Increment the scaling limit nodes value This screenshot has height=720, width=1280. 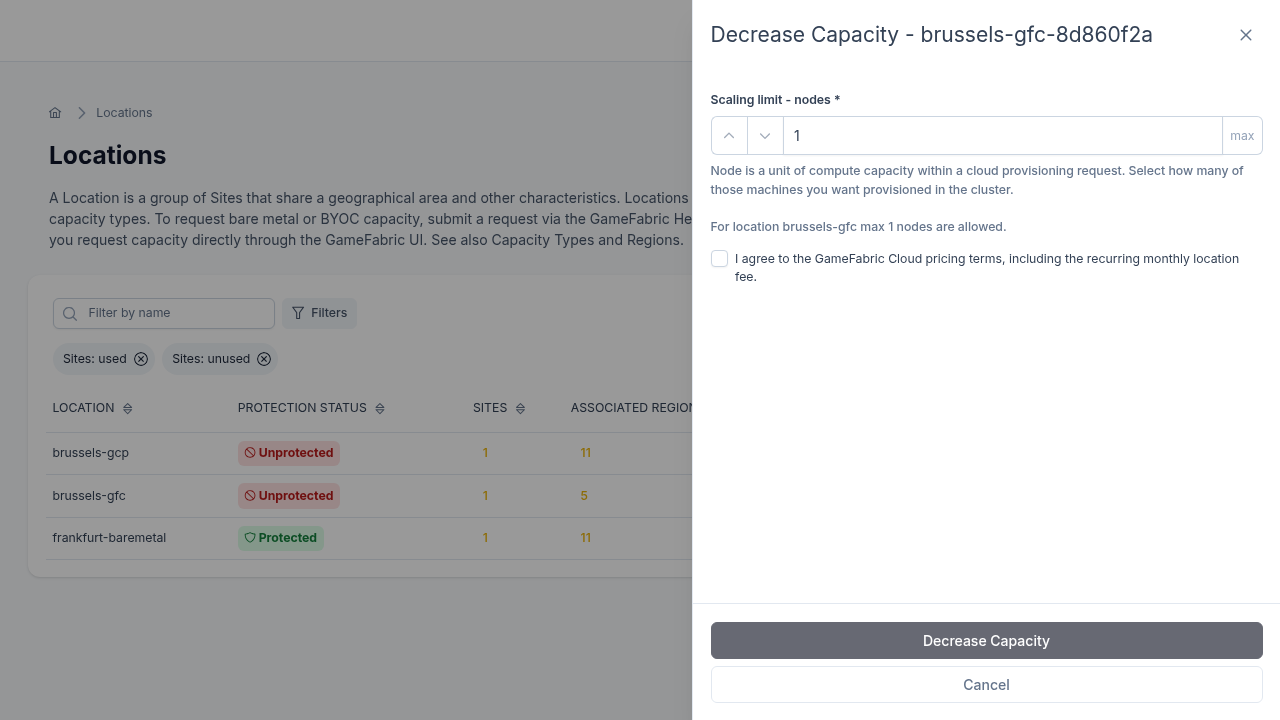(x=729, y=136)
